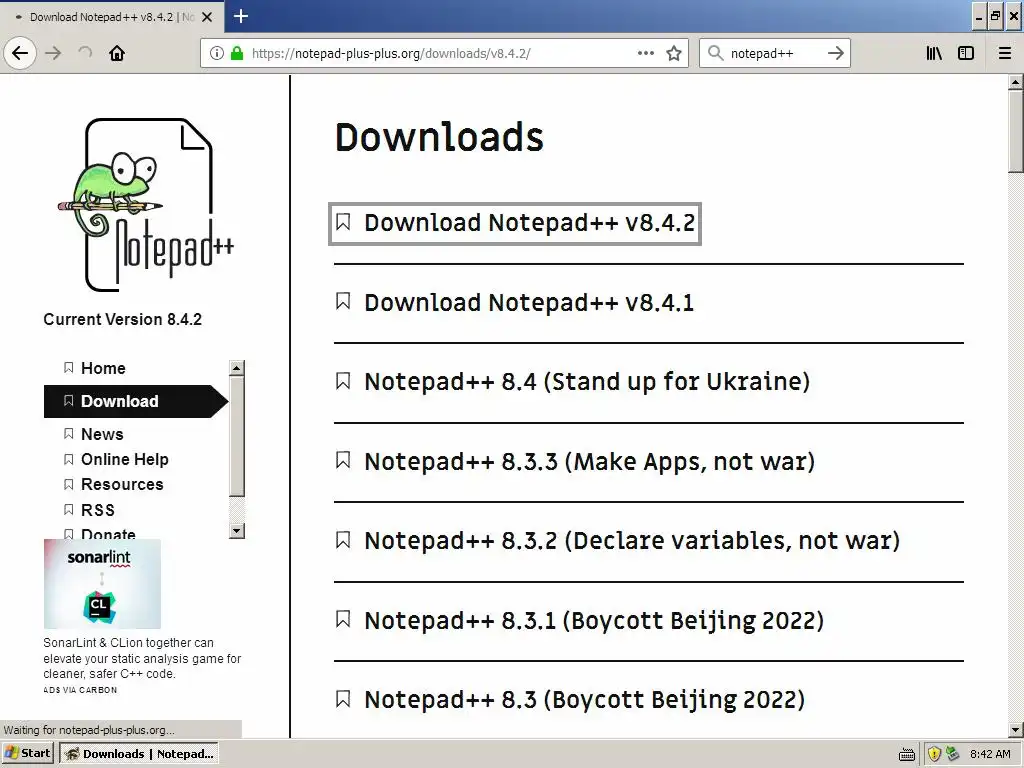Open the Resources sidebar link
Image resolution: width=1024 pixels, height=768 pixels.
(x=122, y=485)
